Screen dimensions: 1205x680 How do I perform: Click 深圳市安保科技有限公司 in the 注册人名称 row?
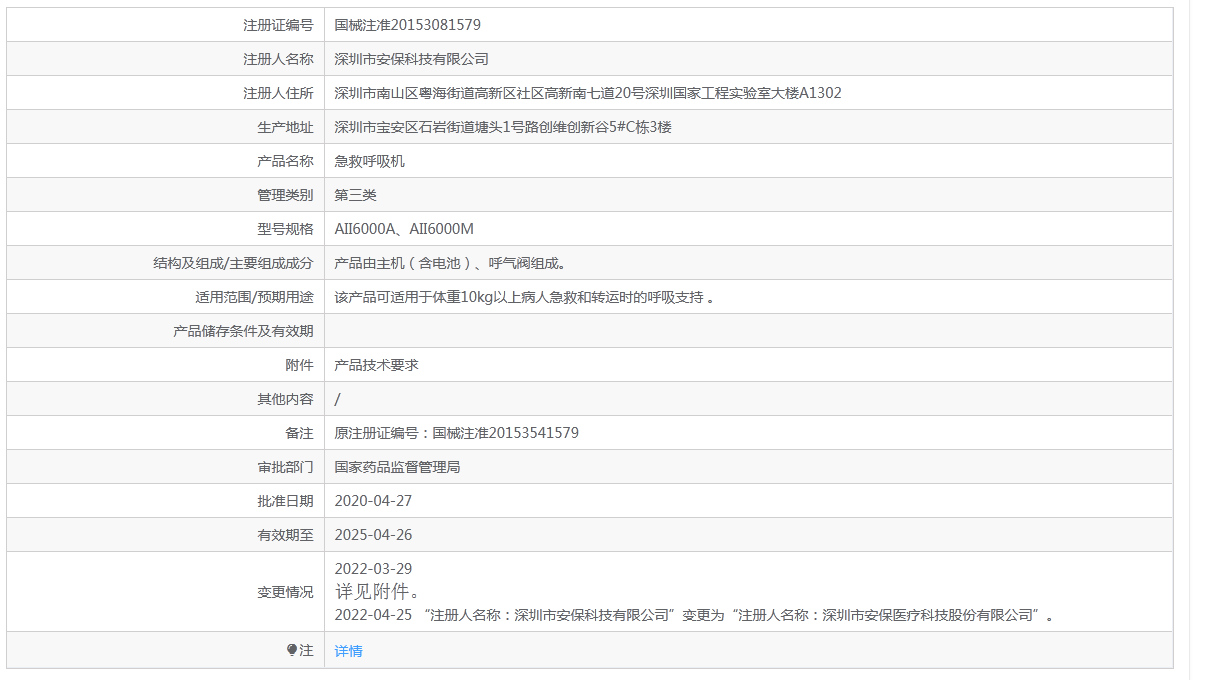click(x=412, y=59)
